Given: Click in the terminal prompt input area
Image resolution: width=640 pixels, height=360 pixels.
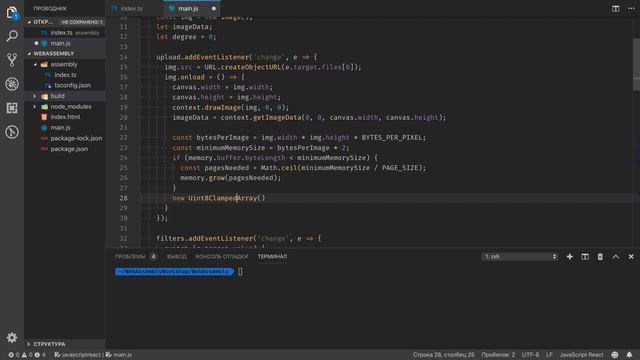Looking at the screenshot, I should (240, 271).
